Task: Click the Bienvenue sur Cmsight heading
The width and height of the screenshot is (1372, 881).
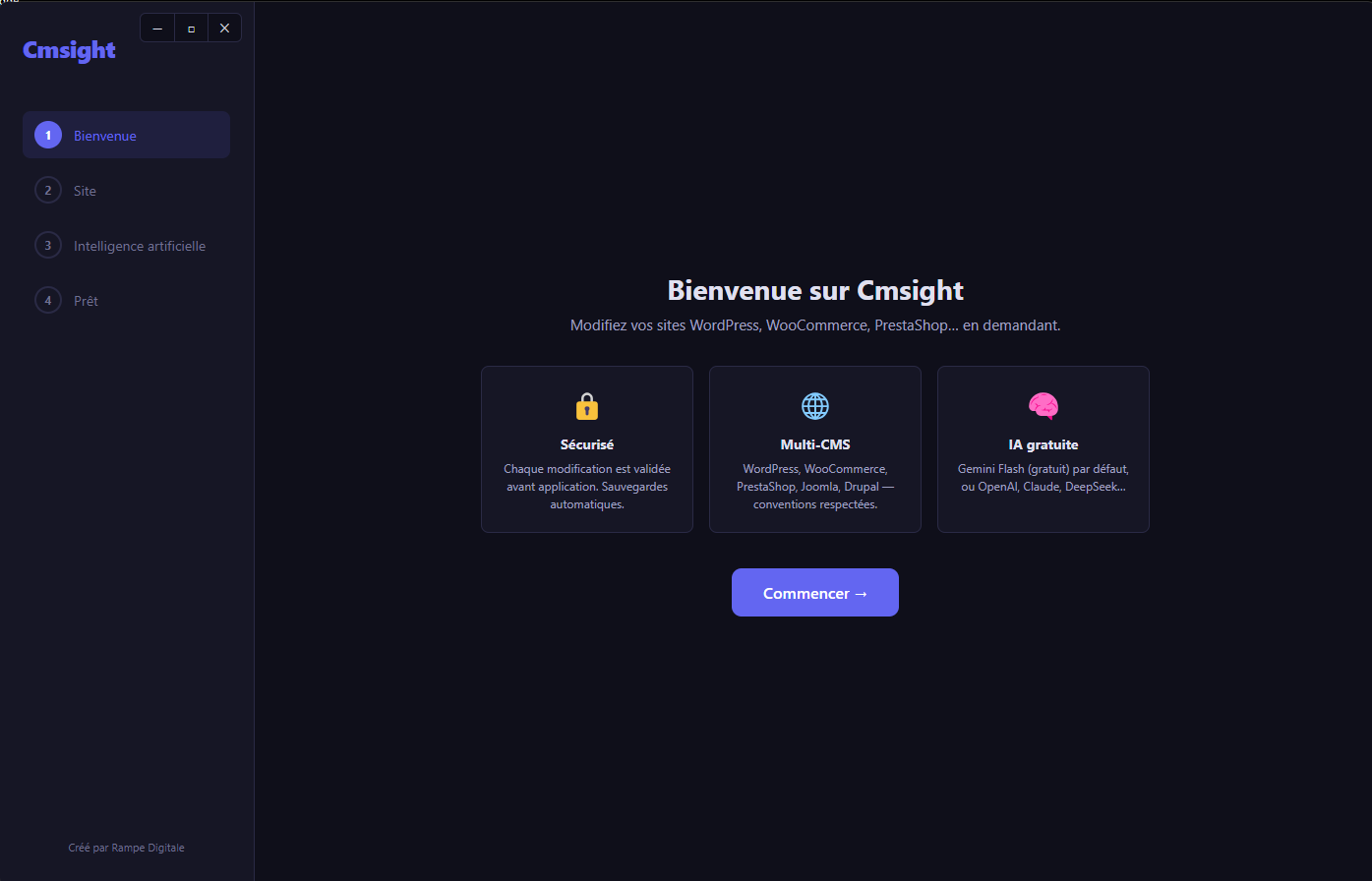Action: click(815, 290)
